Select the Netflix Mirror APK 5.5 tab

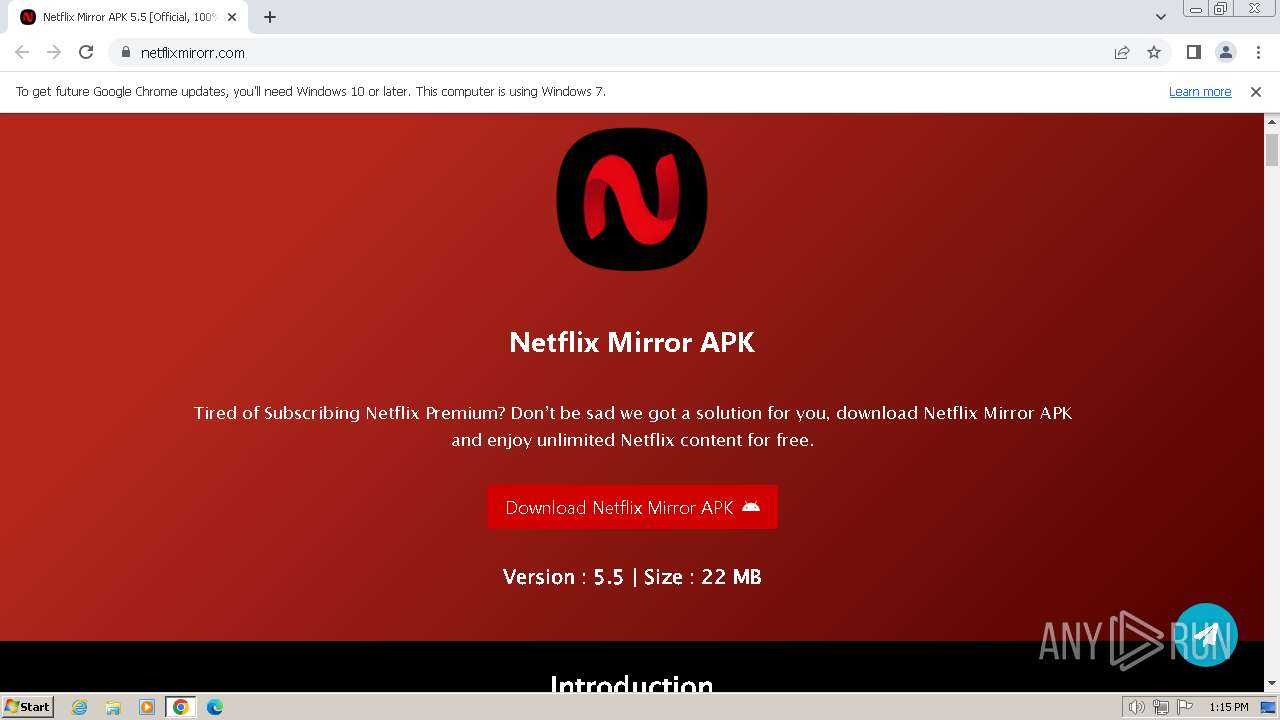click(128, 17)
